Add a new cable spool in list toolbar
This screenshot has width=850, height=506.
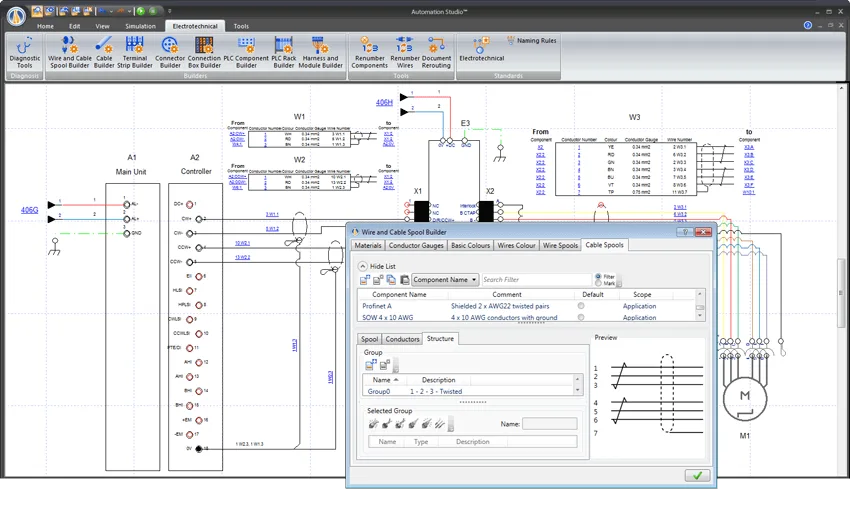(x=365, y=280)
